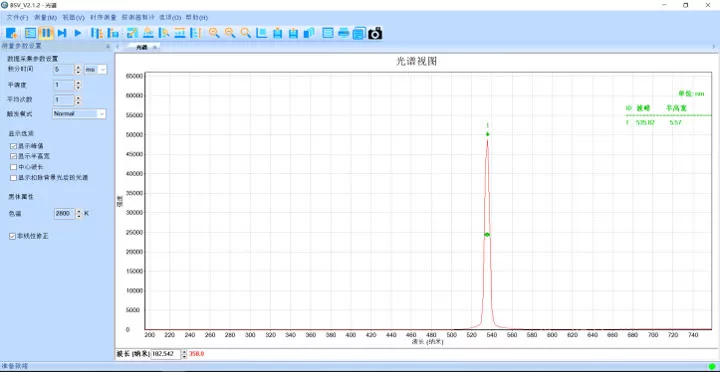Click the peak wavelength value 535.82

coord(646,123)
